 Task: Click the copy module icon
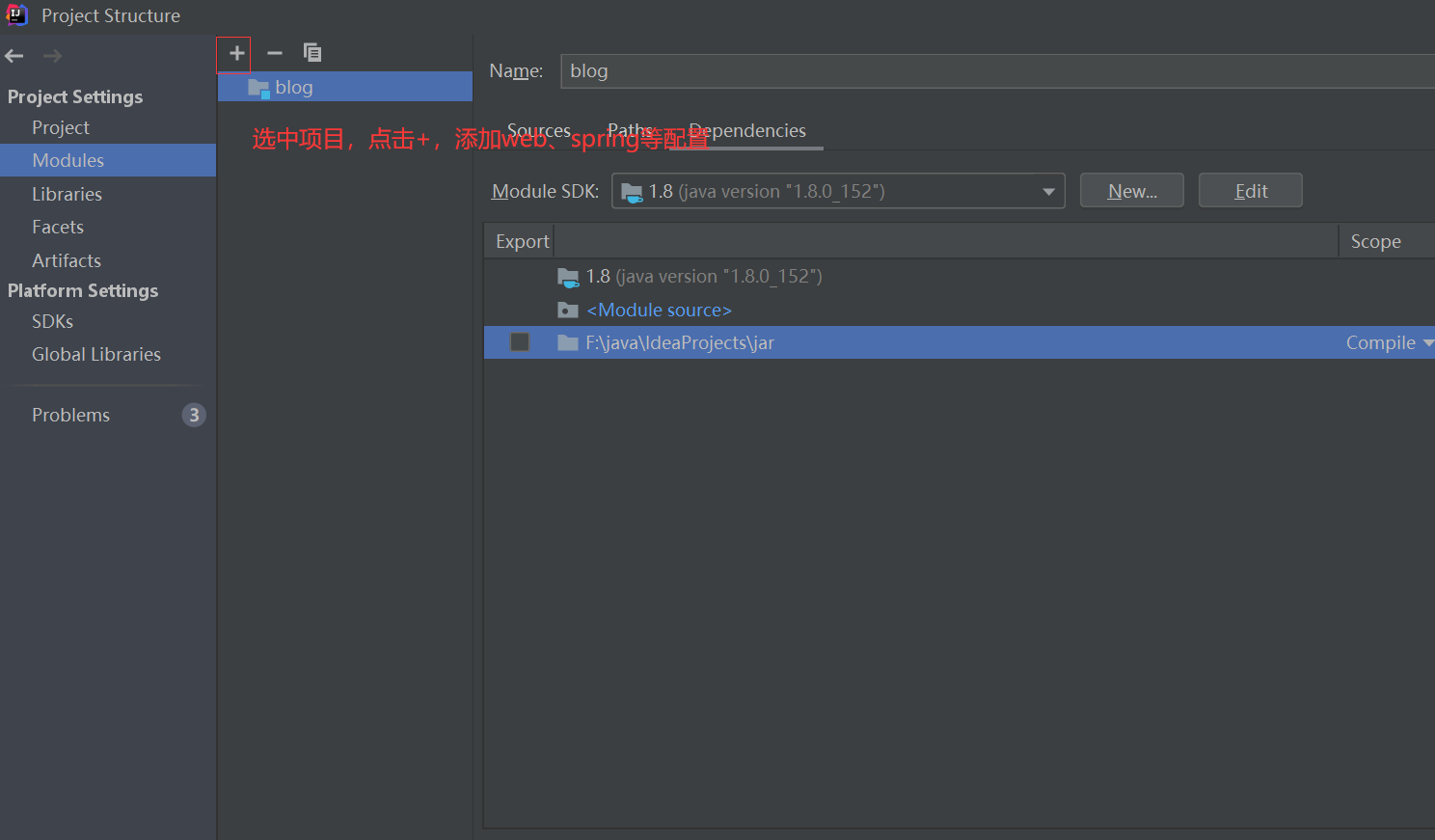(x=312, y=53)
